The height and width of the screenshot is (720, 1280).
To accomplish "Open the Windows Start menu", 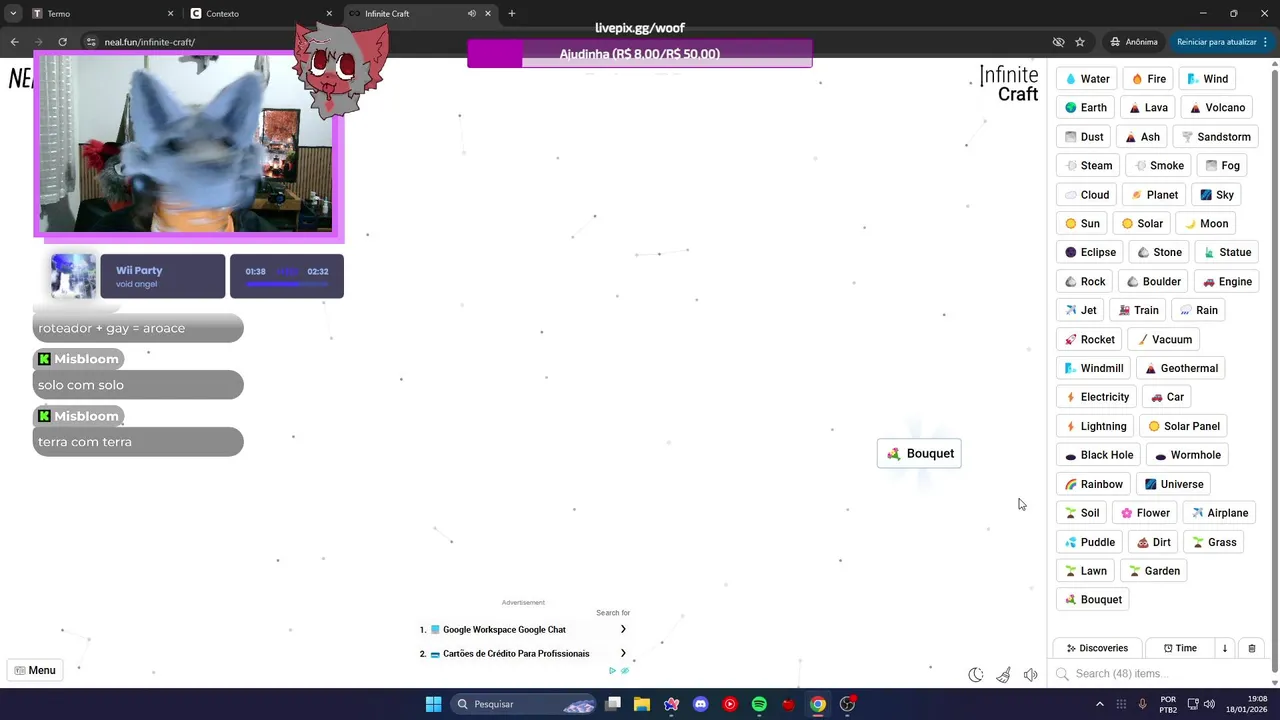I will click(x=433, y=704).
